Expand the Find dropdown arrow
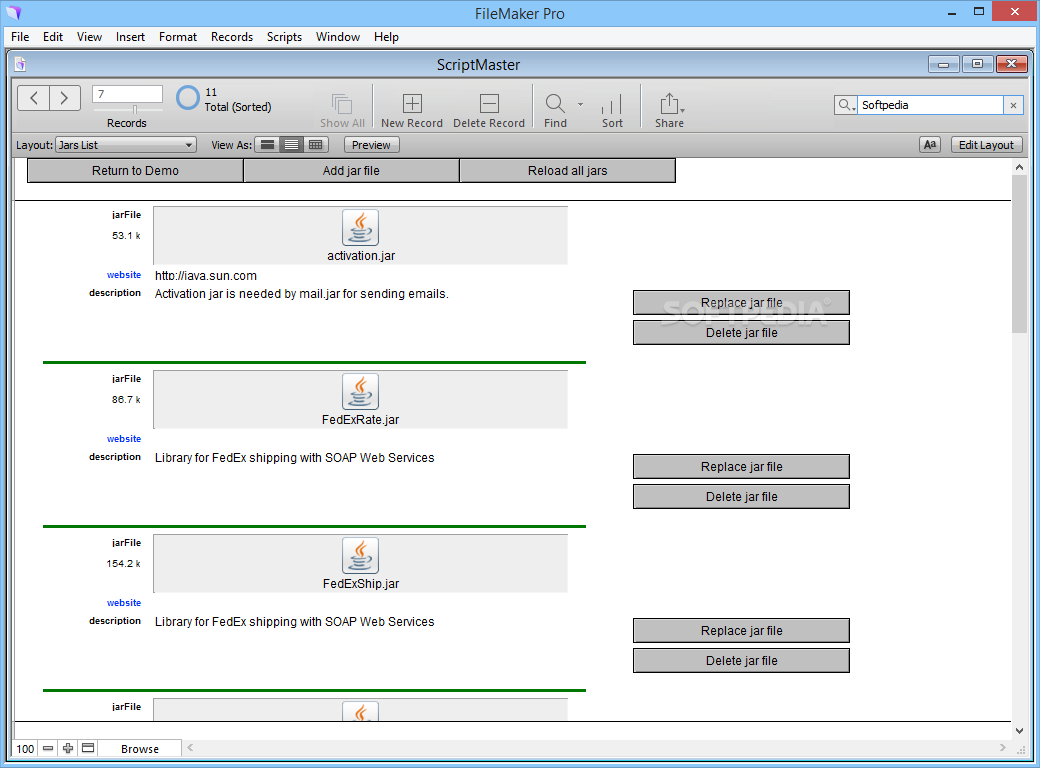 click(580, 104)
